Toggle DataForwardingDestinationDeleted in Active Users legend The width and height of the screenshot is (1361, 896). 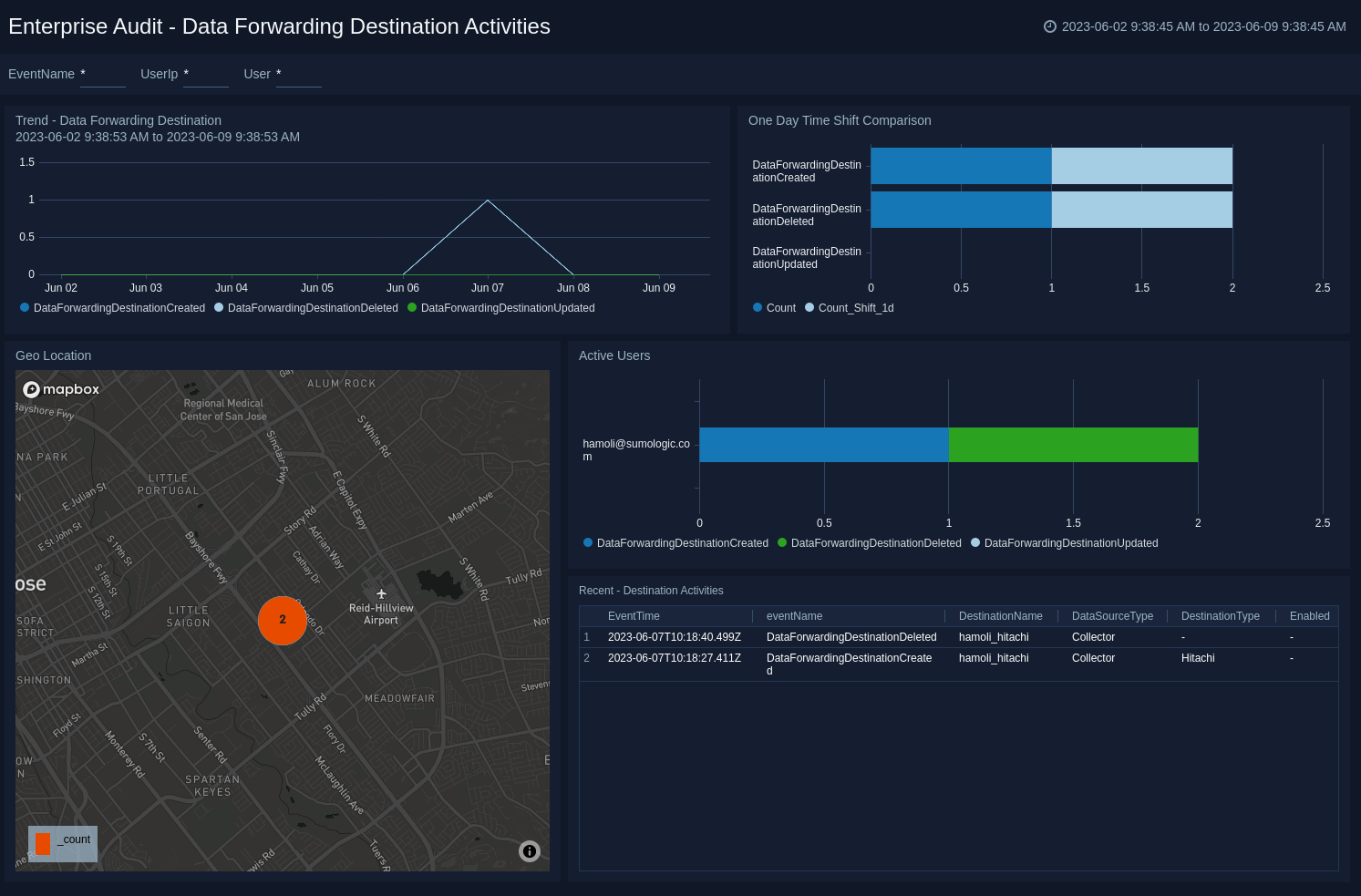[875, 543]
